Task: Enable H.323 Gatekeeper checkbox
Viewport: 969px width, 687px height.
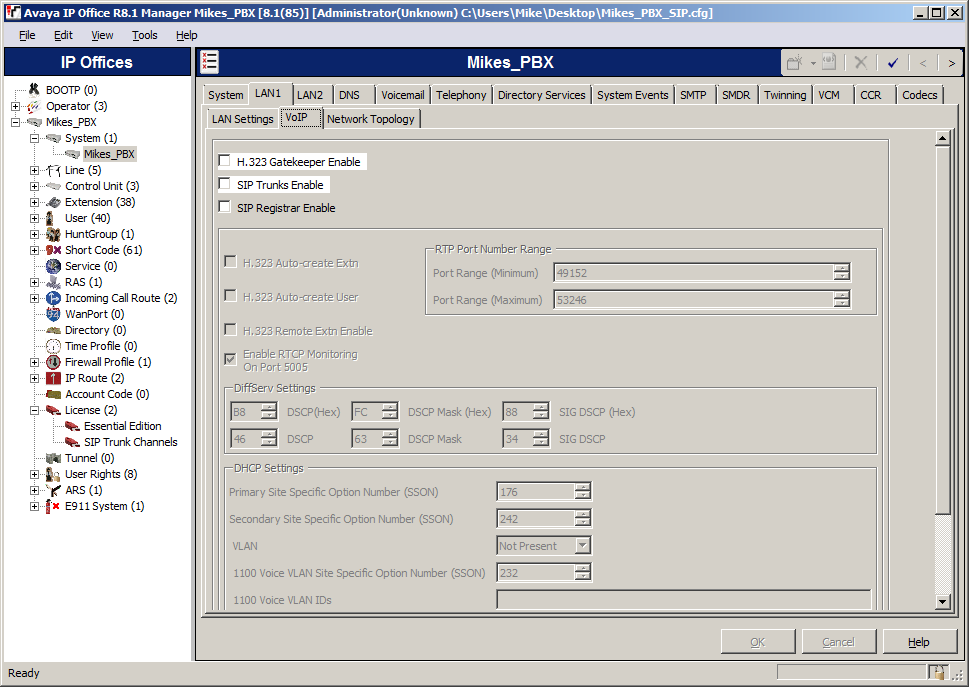Action: pyautogui.click(x=224, y=161)
